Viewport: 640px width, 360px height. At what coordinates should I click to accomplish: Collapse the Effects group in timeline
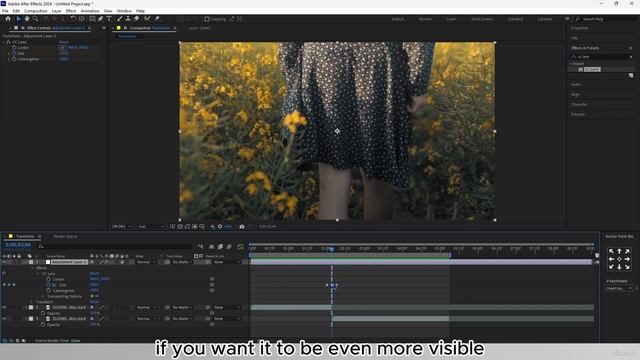[x=33, y=268]
